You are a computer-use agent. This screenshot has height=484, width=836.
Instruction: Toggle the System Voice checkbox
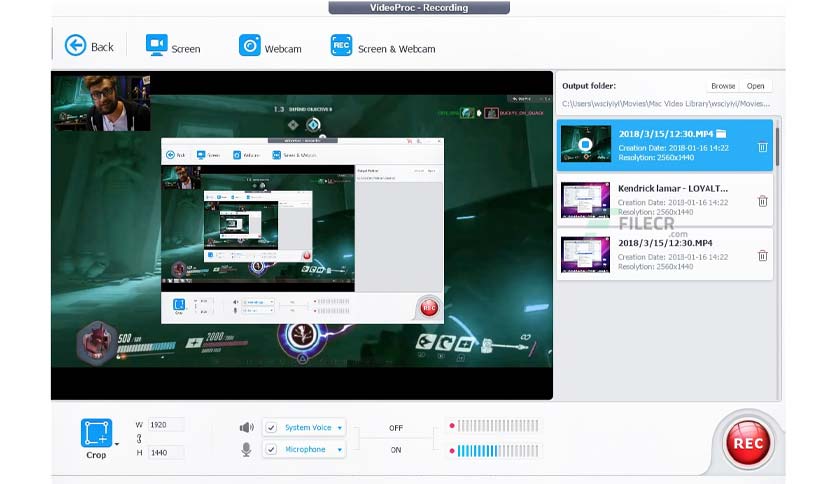tap(271, 428)
